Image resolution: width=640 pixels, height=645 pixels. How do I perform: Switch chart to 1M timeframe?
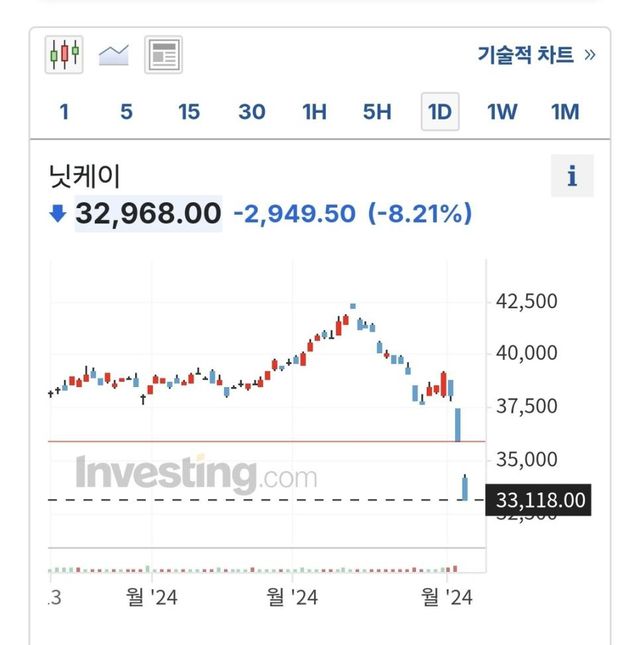point(565,112)
